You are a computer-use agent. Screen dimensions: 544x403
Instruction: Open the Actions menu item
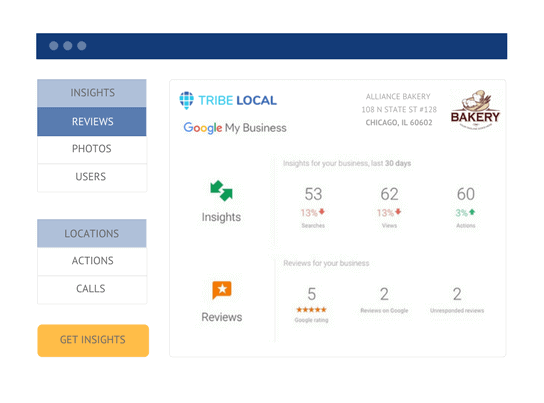[92, 261]
